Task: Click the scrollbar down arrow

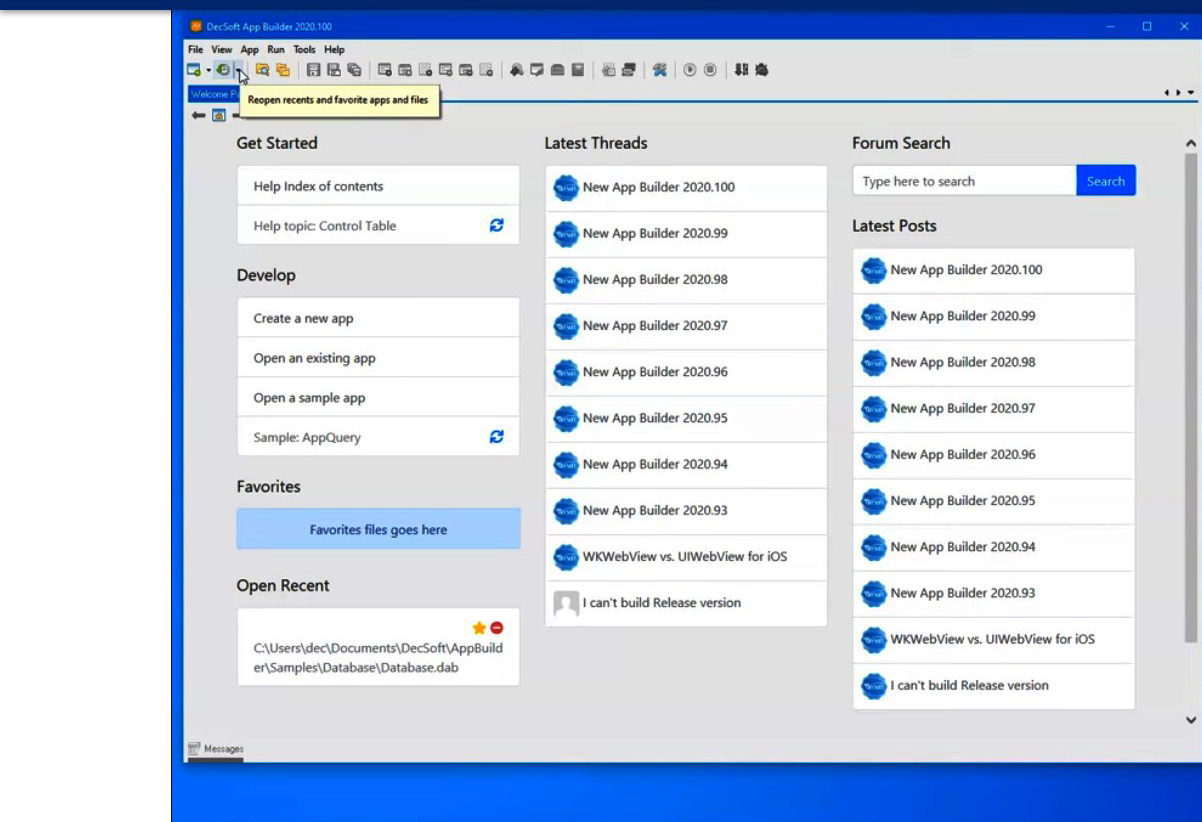Action: [x=1190, y=719]
